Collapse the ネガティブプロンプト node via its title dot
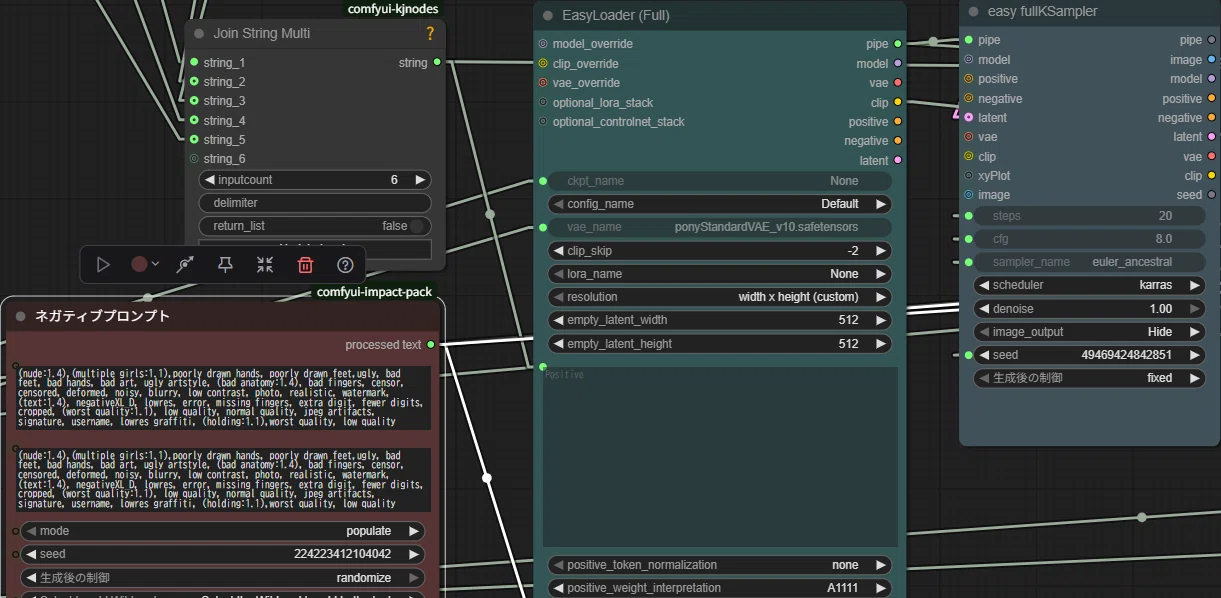Image resolution: width=1221 pixels, height=598 pixels. 20,316
